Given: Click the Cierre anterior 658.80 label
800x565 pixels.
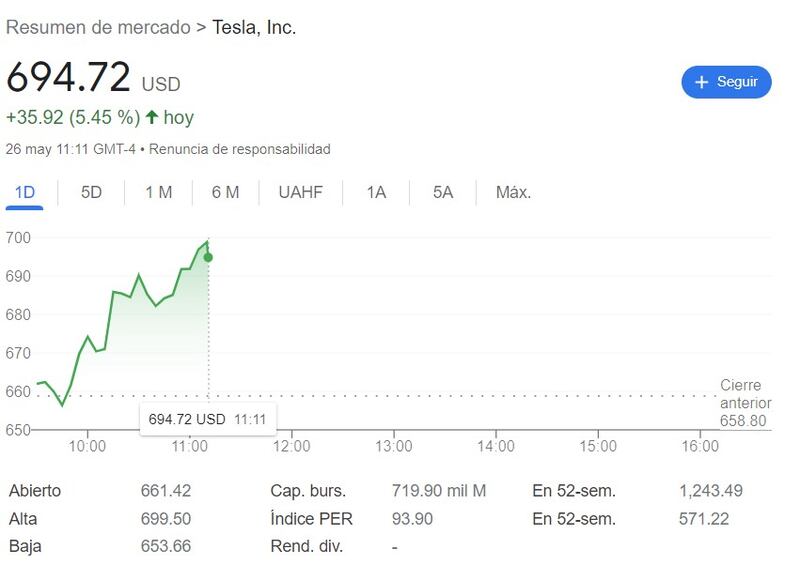Looking at the screenshot, I should pyautogui.click(x=741, y=403).
